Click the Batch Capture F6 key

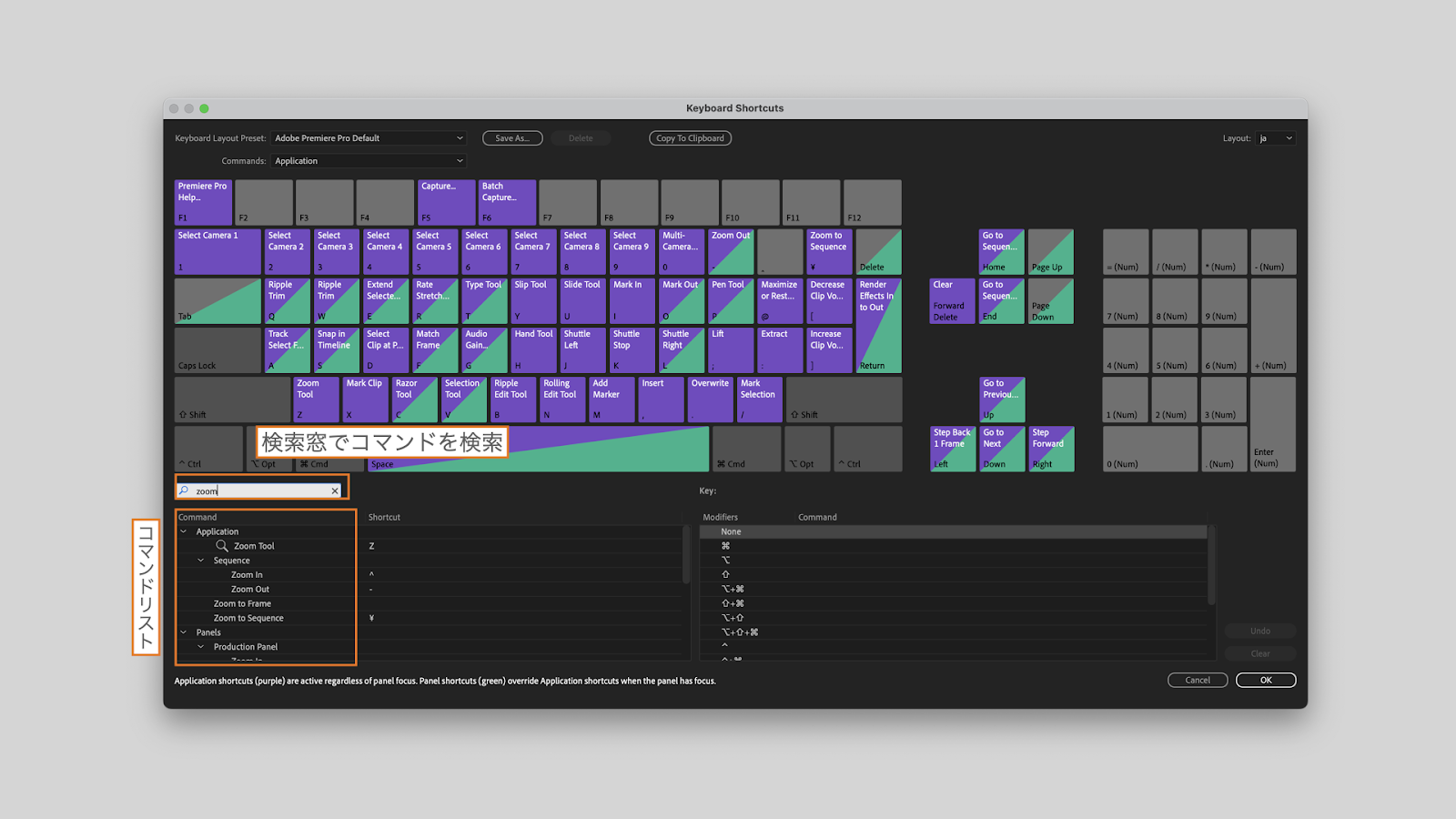point(508,202)
